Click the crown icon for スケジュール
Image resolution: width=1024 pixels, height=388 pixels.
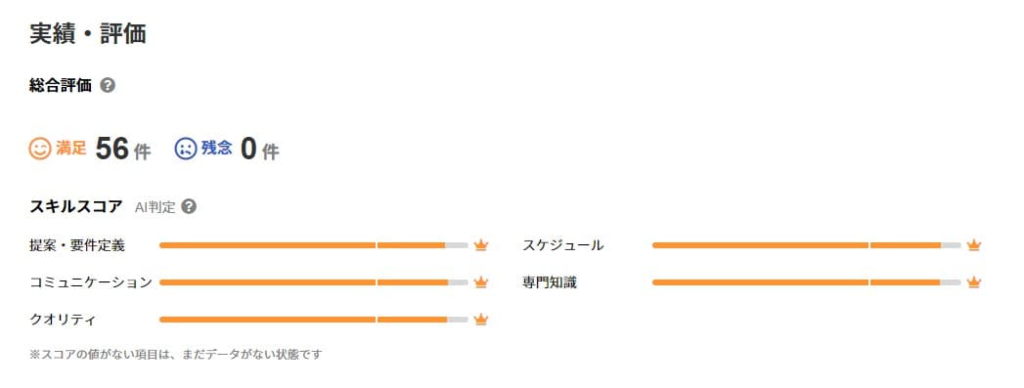[974, 246]
